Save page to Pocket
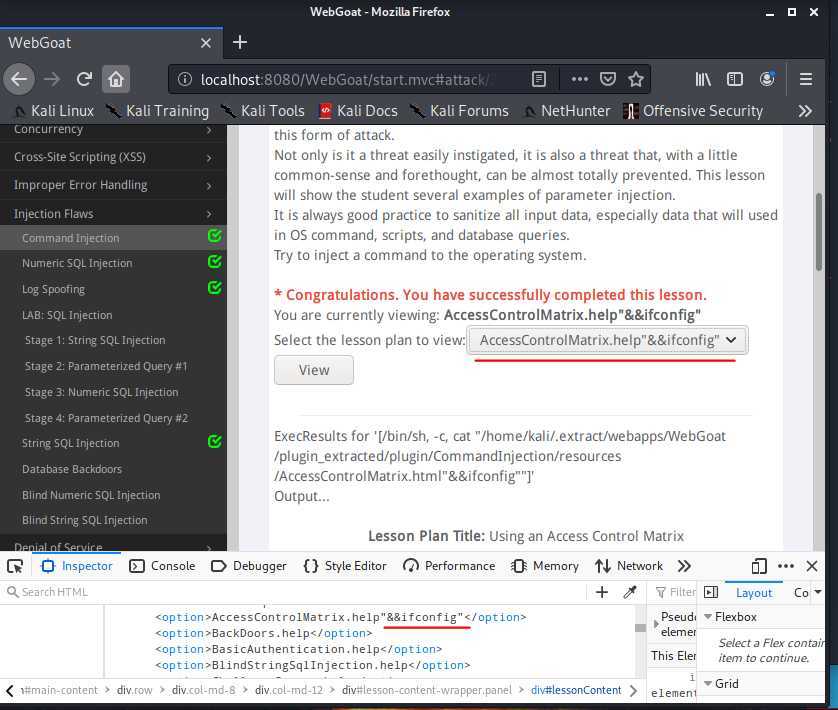 (608, 80)
